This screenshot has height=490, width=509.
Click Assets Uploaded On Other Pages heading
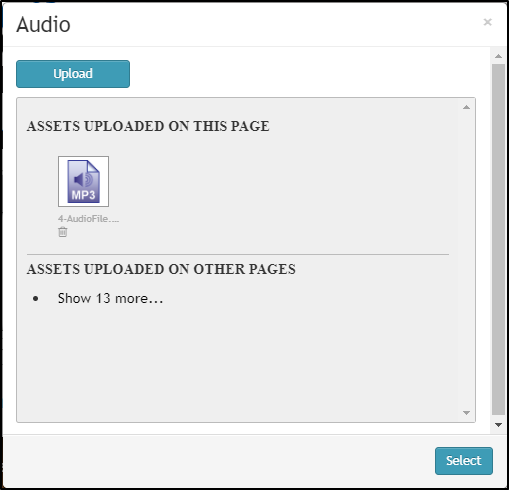pyautogui.click(x=161, y=269)
